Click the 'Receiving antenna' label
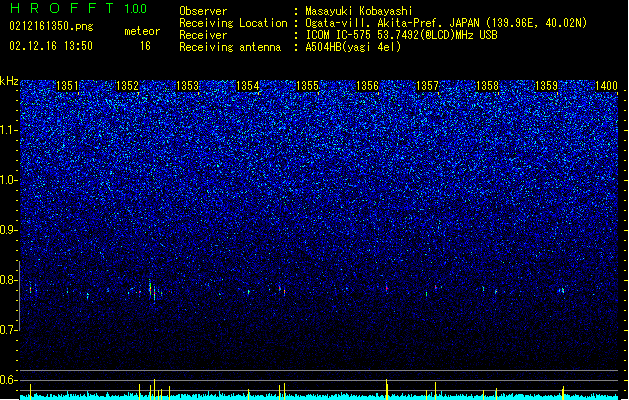 click(230, 47)
